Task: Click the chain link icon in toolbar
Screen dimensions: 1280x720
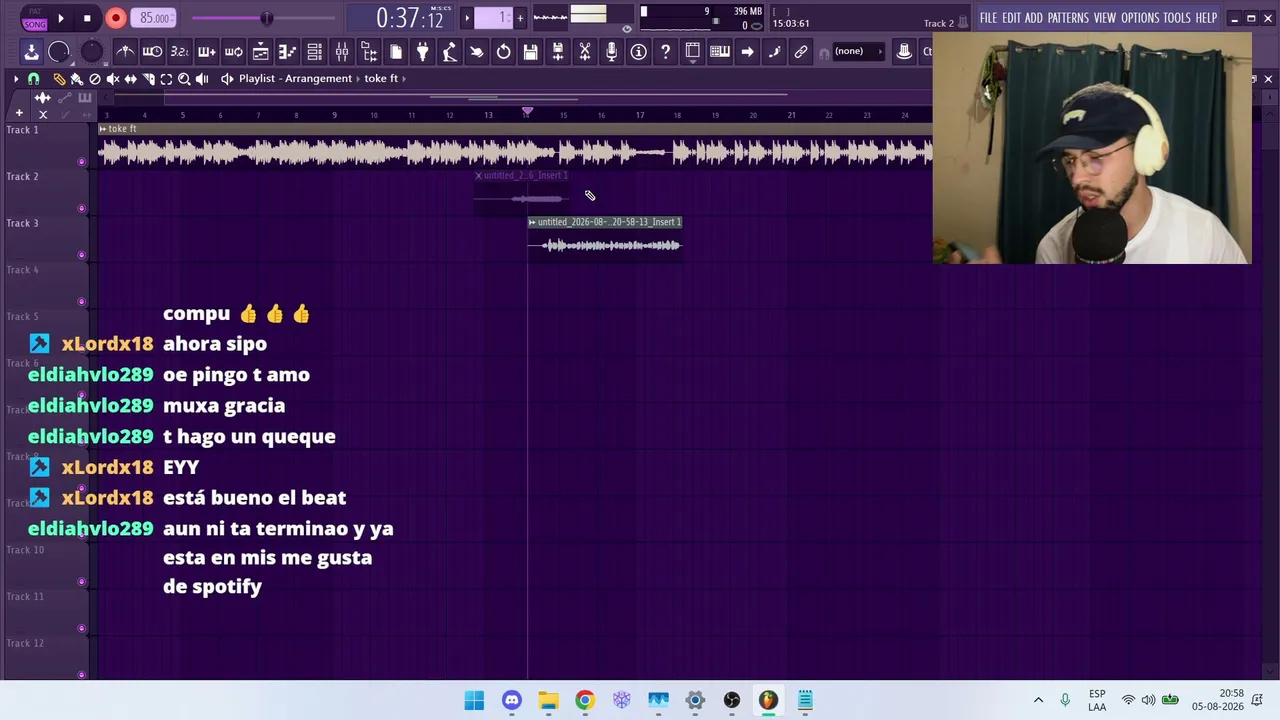Action: 801,52
